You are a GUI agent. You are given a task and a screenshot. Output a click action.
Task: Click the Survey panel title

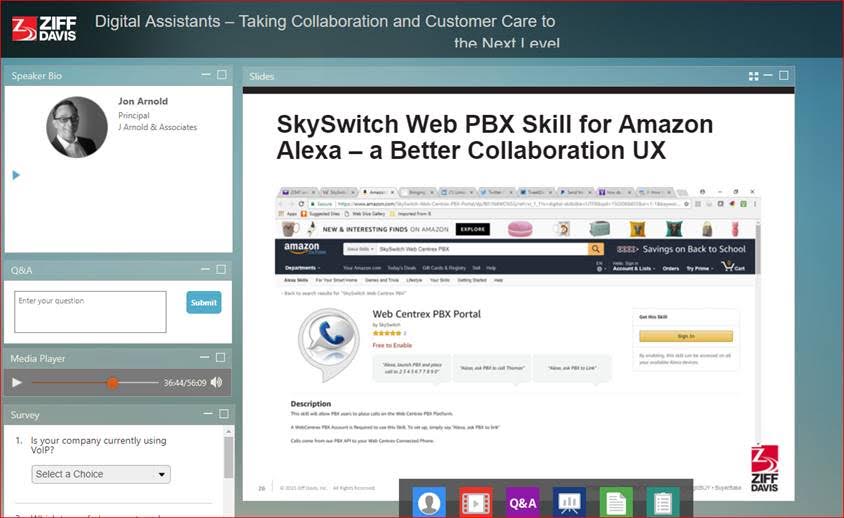pyautogui.click(x=25, y=415)
